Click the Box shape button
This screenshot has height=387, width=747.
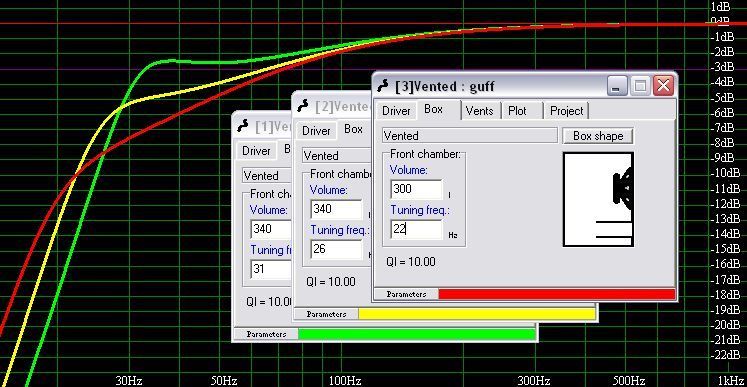[598, 136]
